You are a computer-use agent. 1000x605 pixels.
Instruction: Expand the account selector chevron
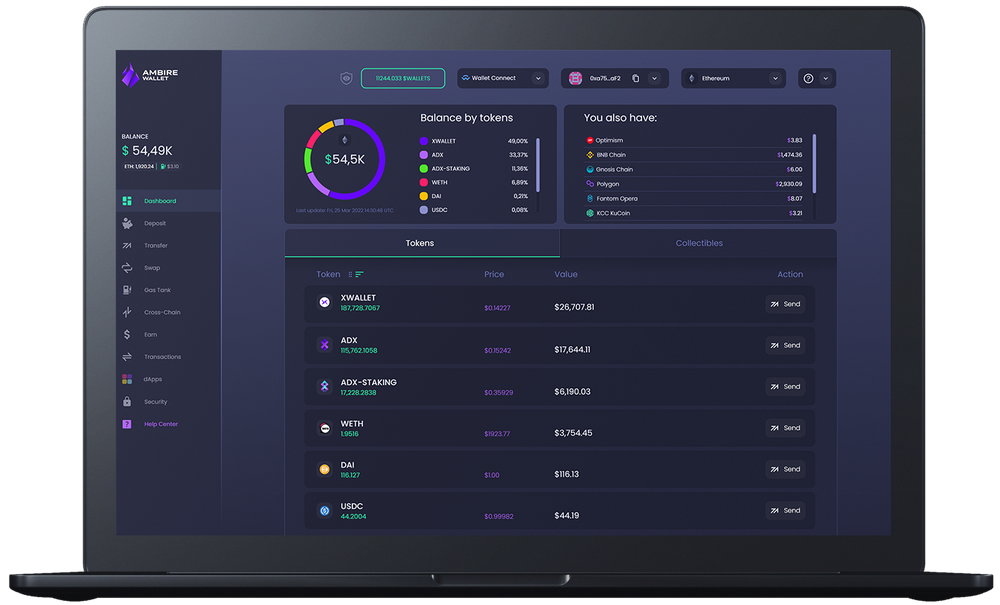(654, 78)
